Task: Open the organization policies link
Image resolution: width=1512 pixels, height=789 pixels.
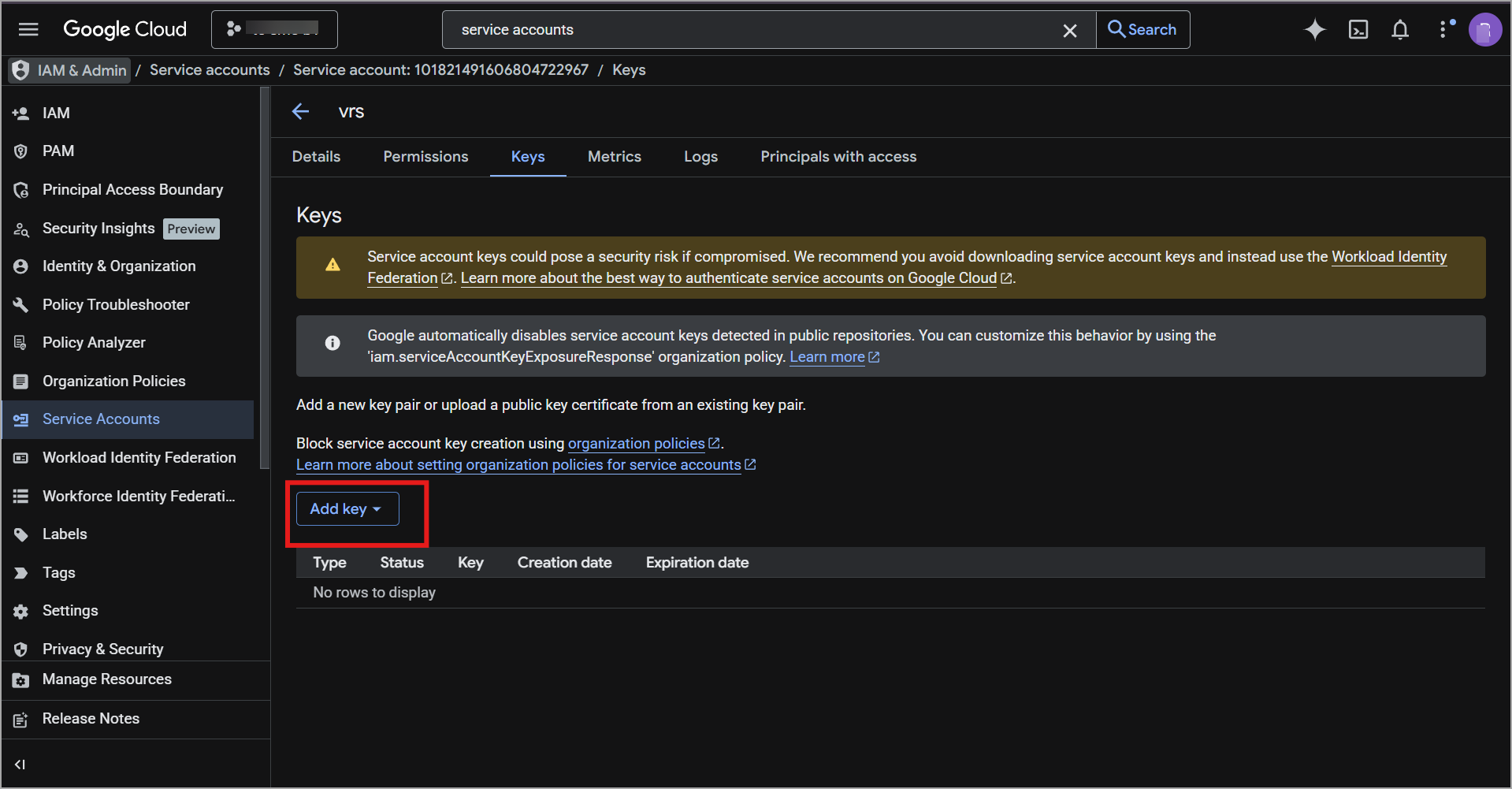Action: coord(636,444)
